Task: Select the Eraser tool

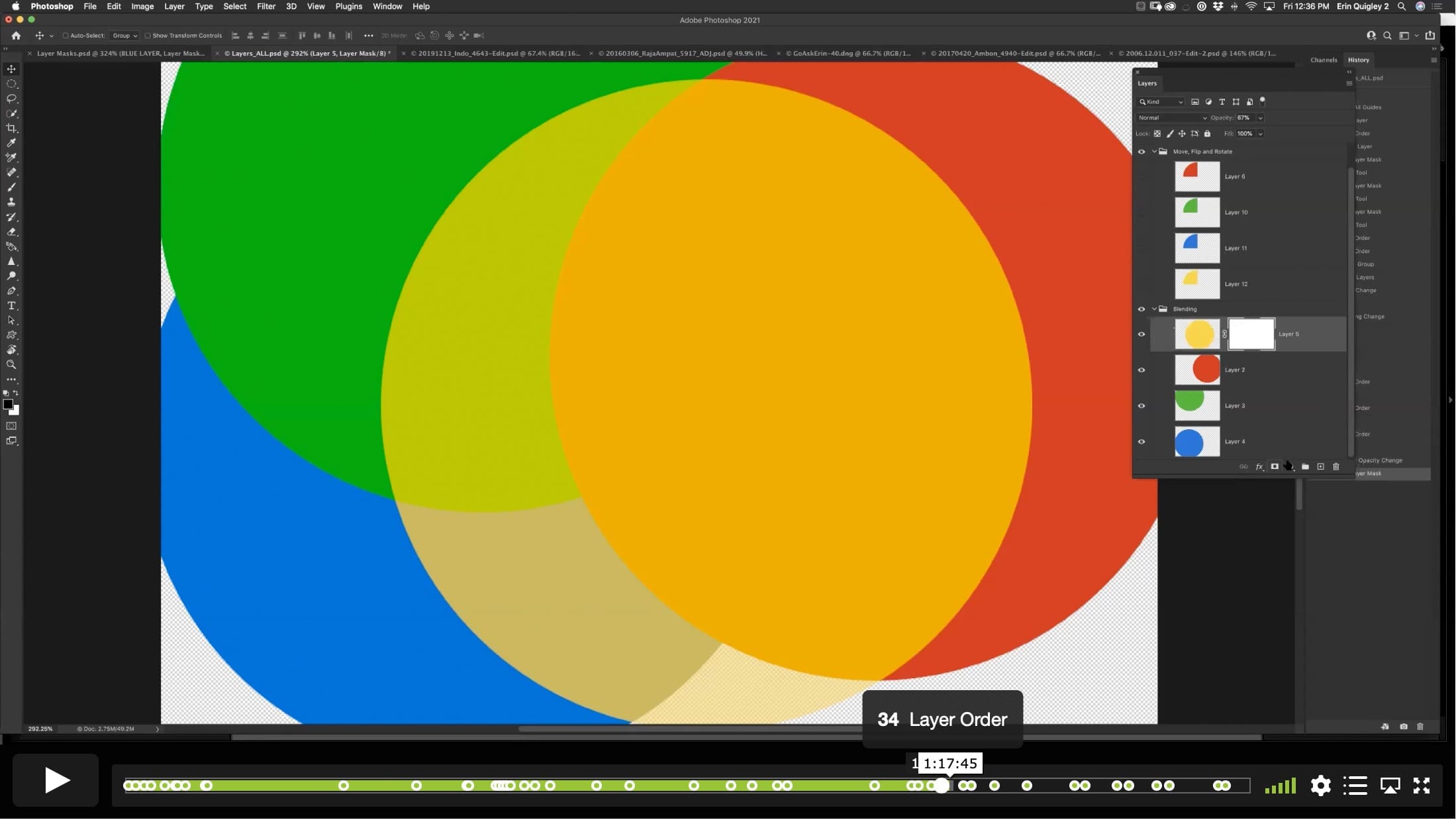Action: [11, 232]
